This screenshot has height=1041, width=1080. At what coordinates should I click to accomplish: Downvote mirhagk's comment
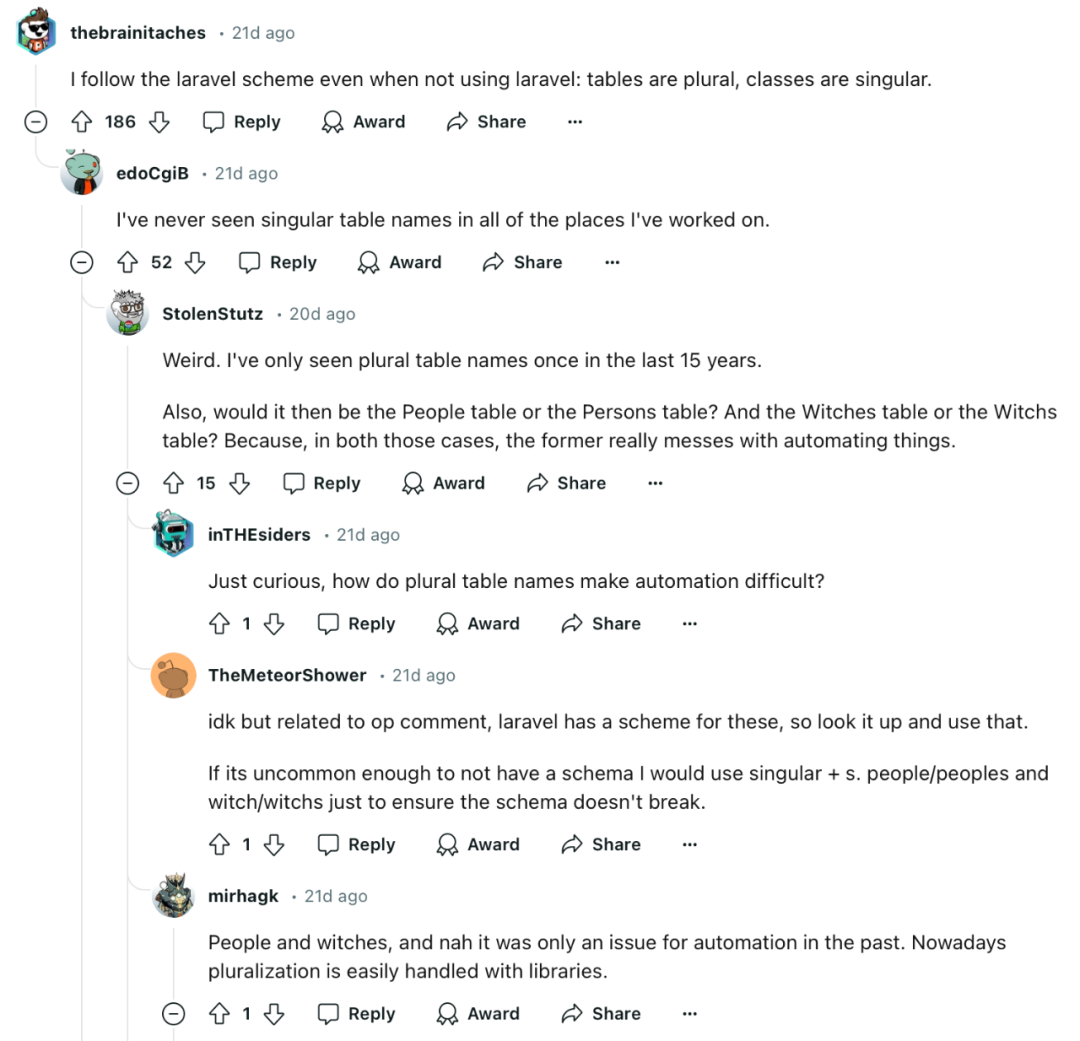[274, 1013]
